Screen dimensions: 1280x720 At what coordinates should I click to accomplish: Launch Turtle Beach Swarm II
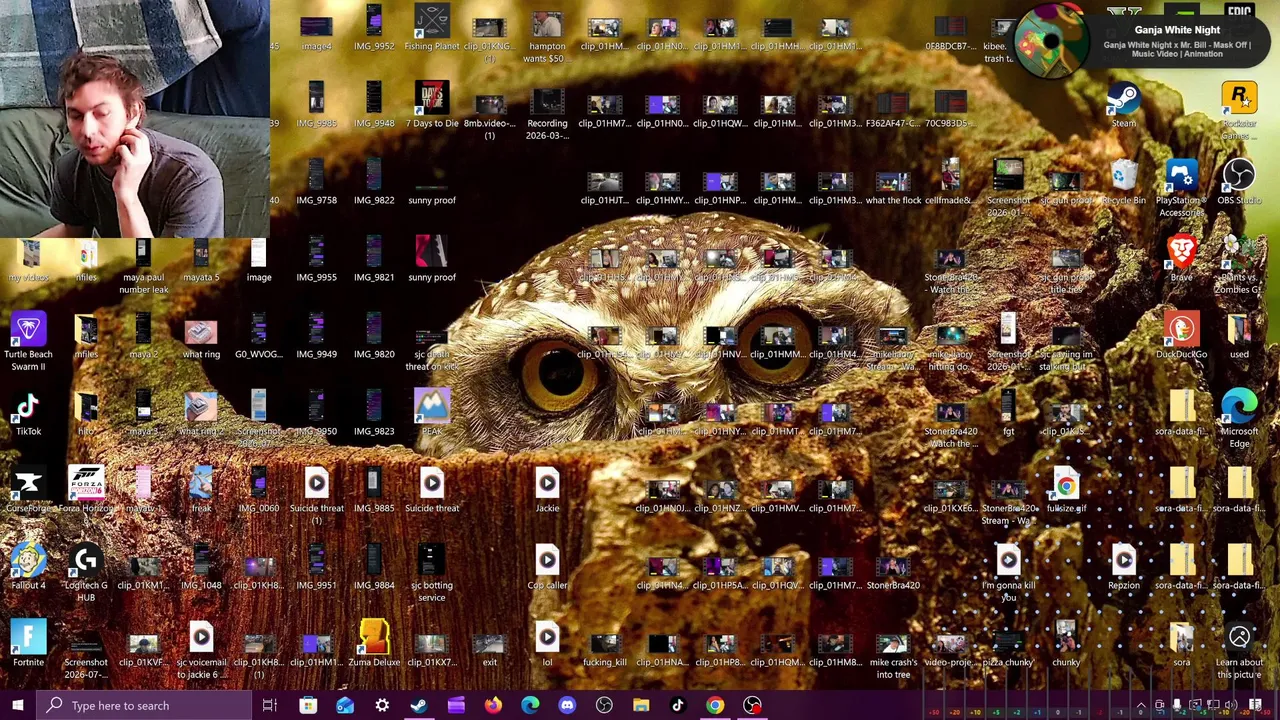click(28, 342)
